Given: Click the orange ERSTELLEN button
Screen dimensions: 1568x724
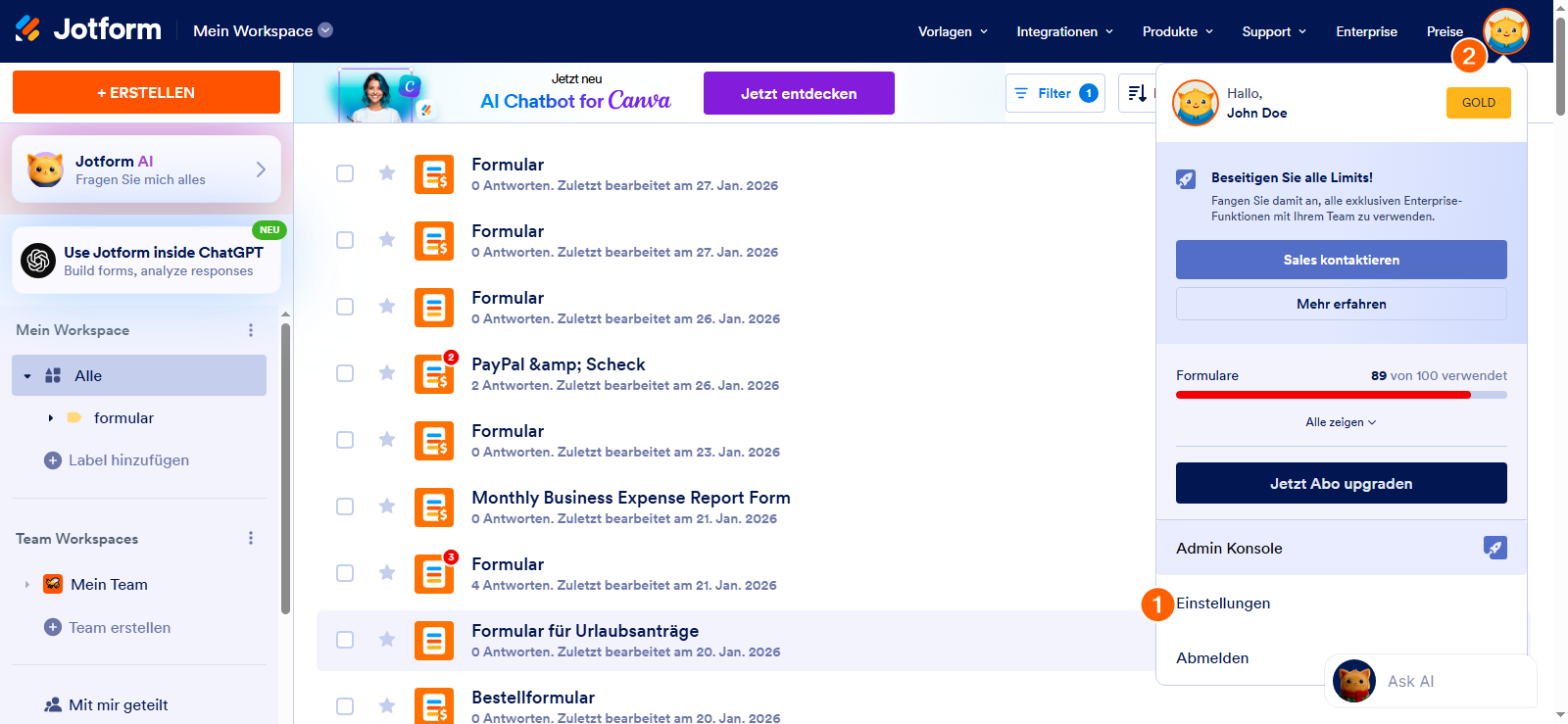Looking at the screenshot, I should click(146, 92).
